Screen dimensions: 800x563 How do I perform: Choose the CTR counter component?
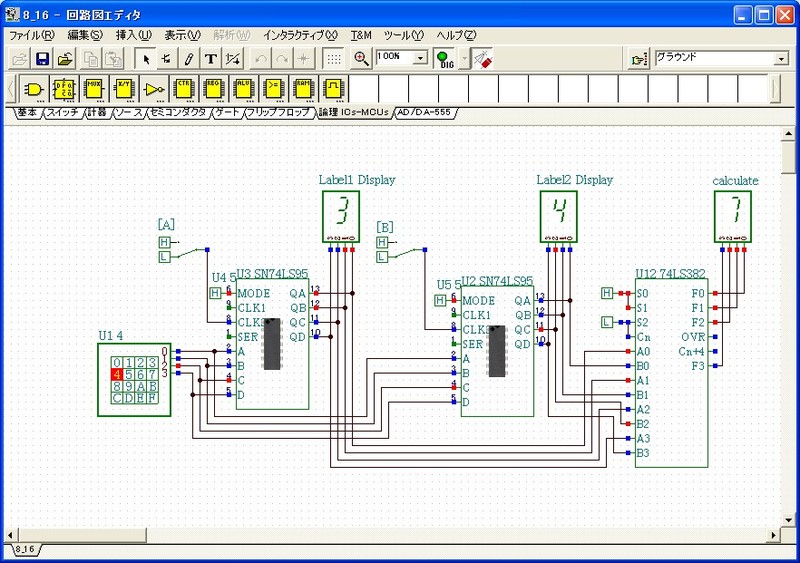point(184,89)
